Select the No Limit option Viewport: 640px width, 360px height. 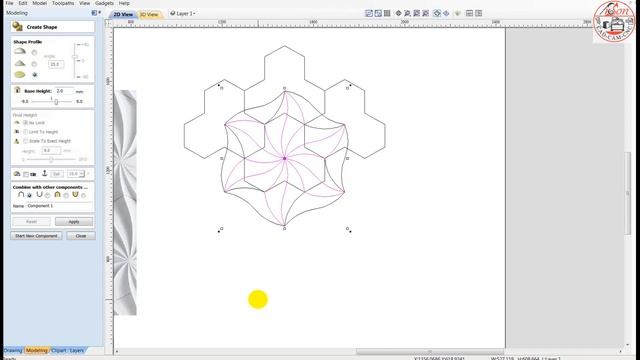(x=25, y=122)
